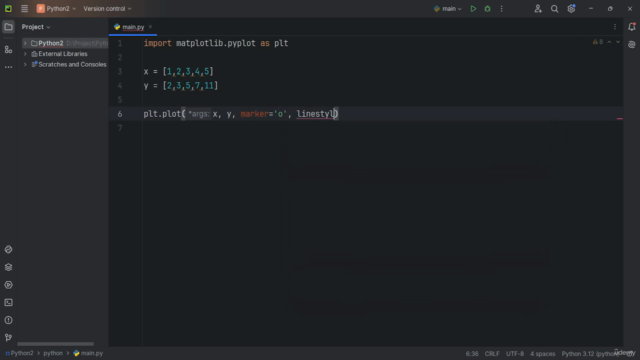
Task: Open line:column 6:36 status widget
Action: (472, 353)
